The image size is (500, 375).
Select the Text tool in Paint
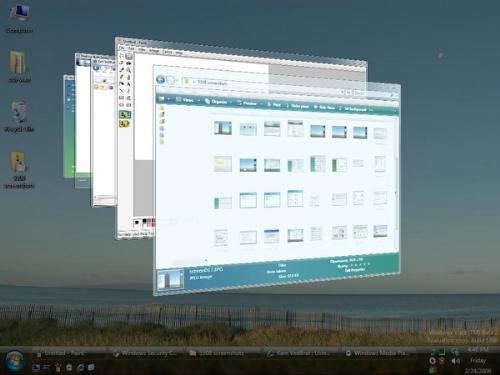(129, 84)
